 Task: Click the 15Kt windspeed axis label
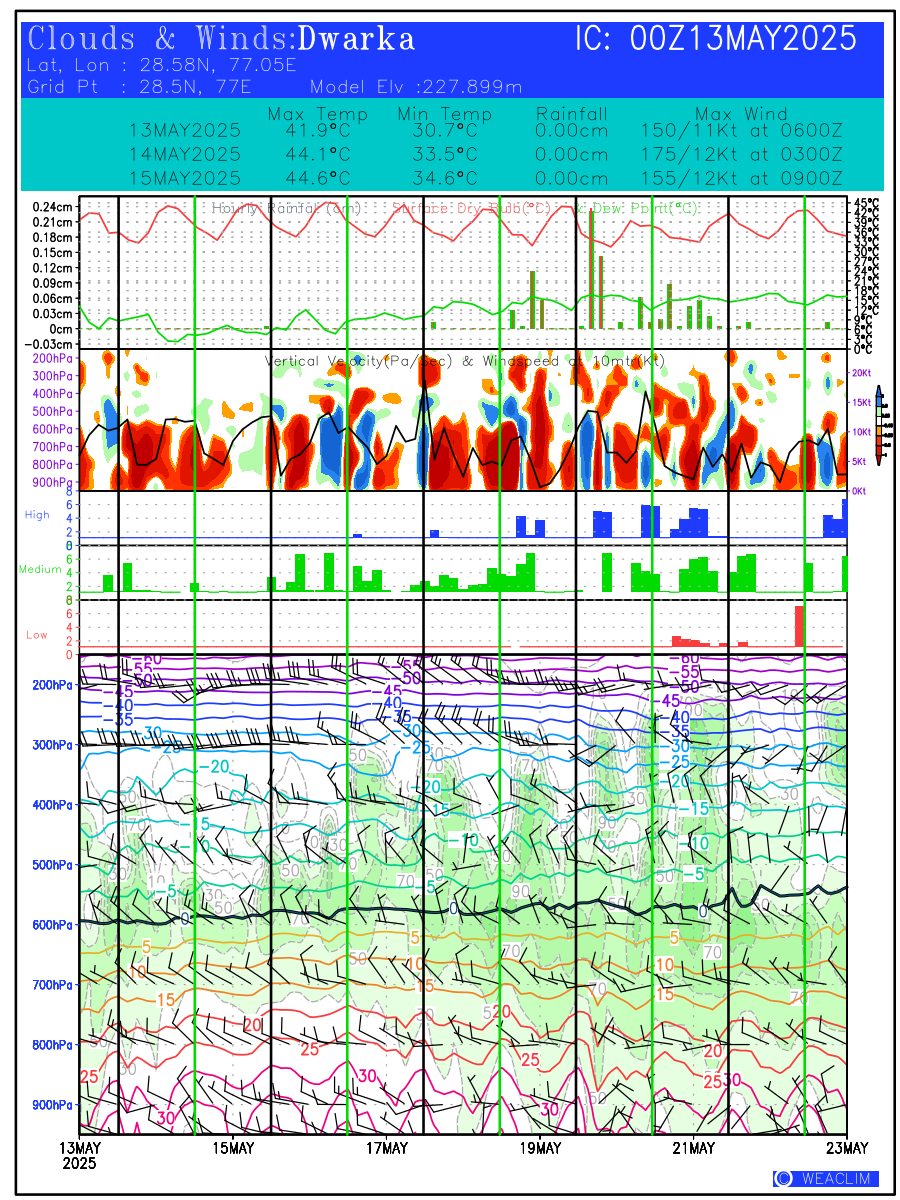point(864,402)
